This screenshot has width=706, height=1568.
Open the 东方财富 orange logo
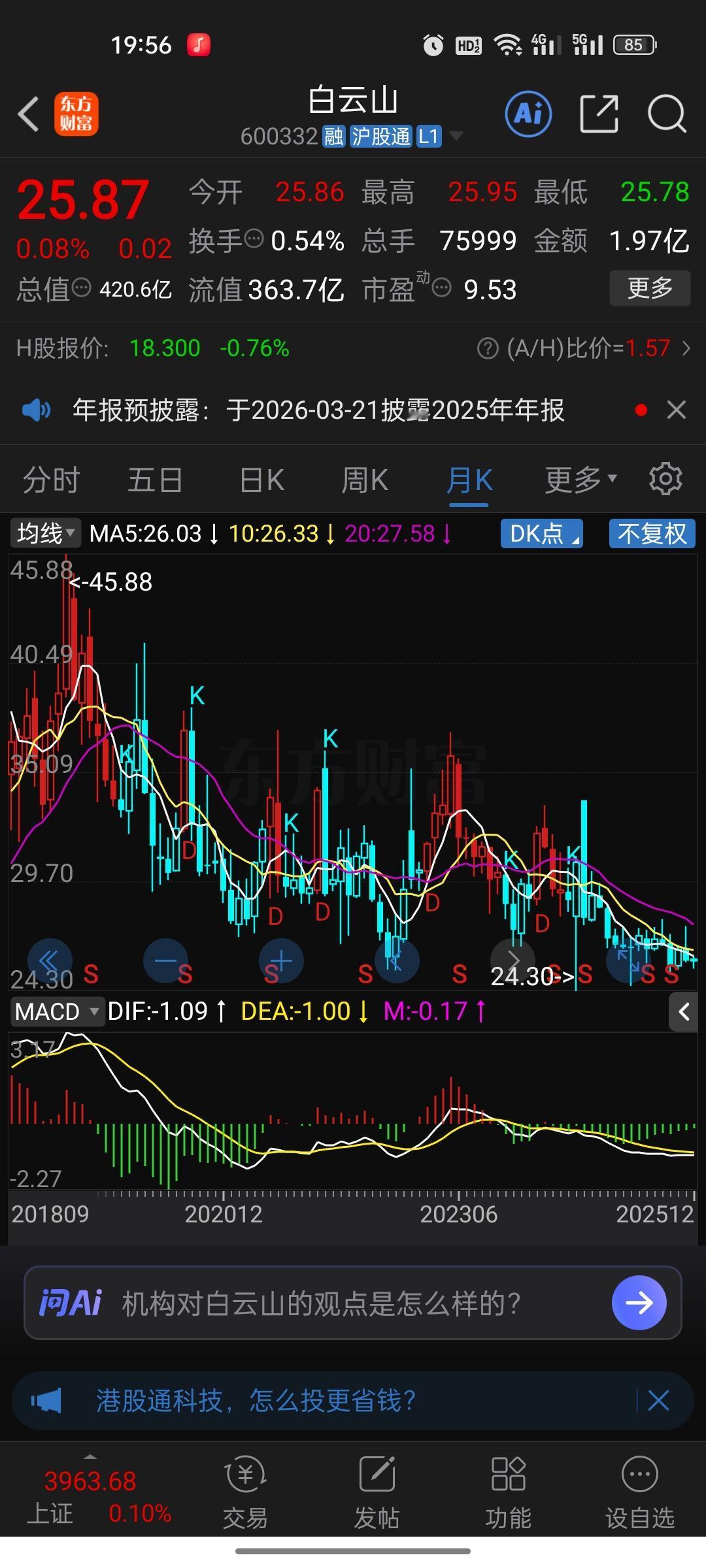(x=76, y=114)
